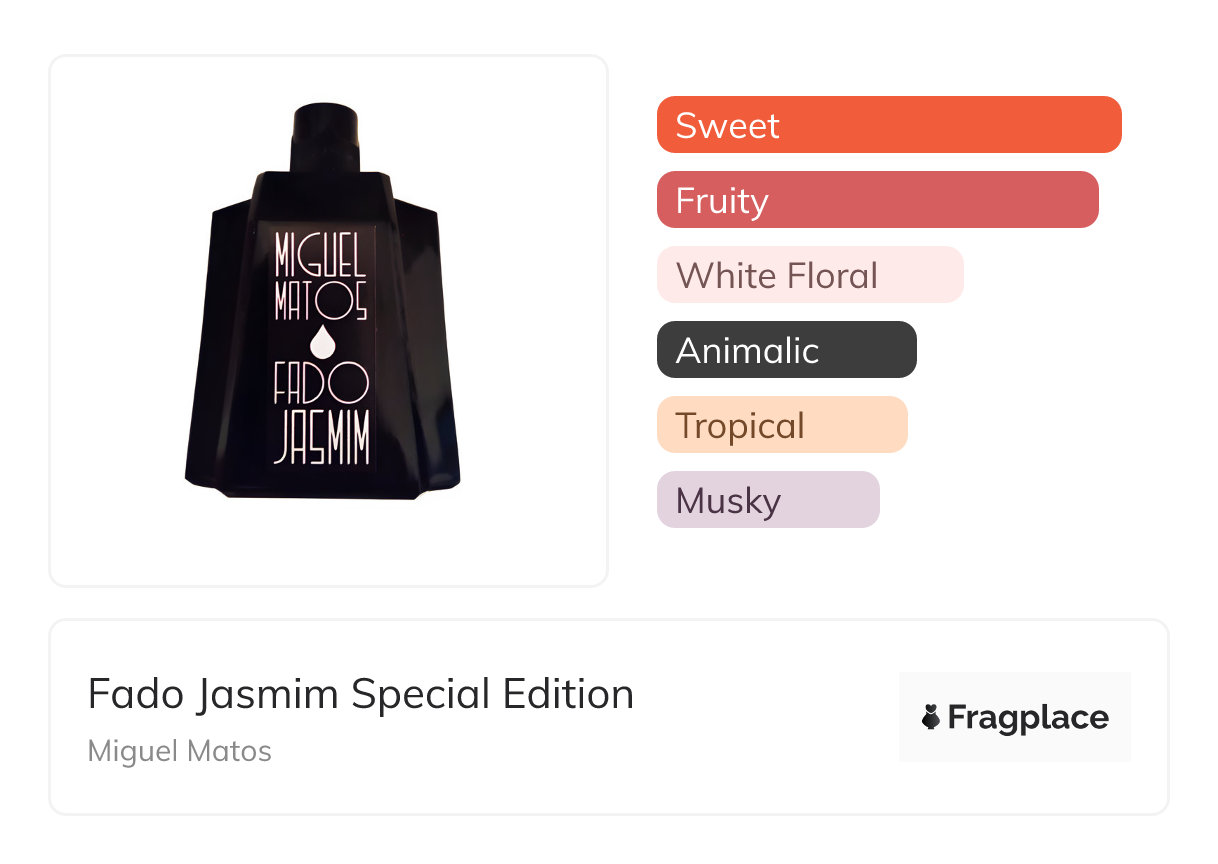Select the Fruity accord bar

click(x=877, y=200)
